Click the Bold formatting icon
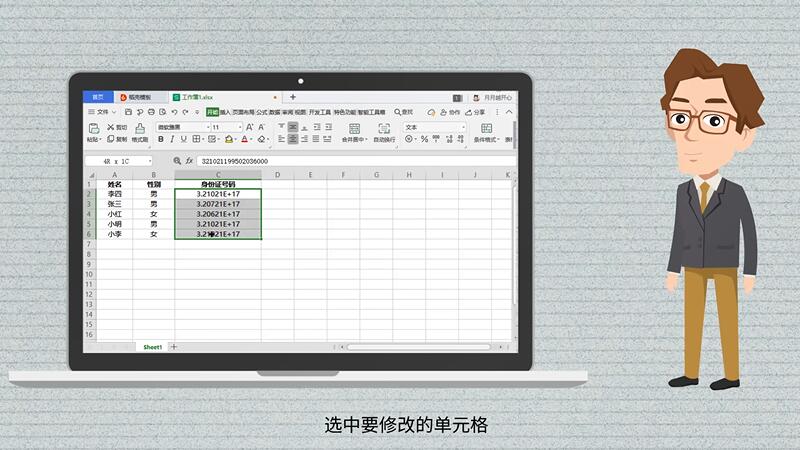Viewport: 800px width, 450px height. click(160, 140)
